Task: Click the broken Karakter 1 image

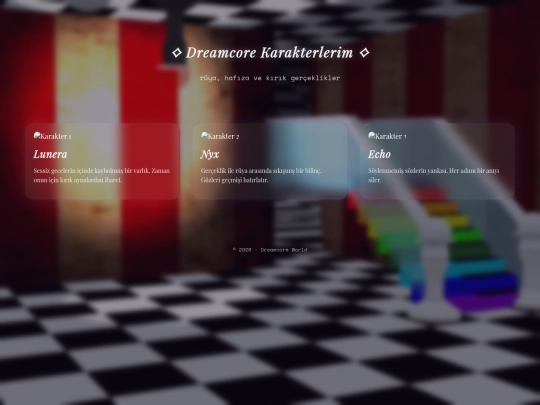Action: click(x=52, y=136)
